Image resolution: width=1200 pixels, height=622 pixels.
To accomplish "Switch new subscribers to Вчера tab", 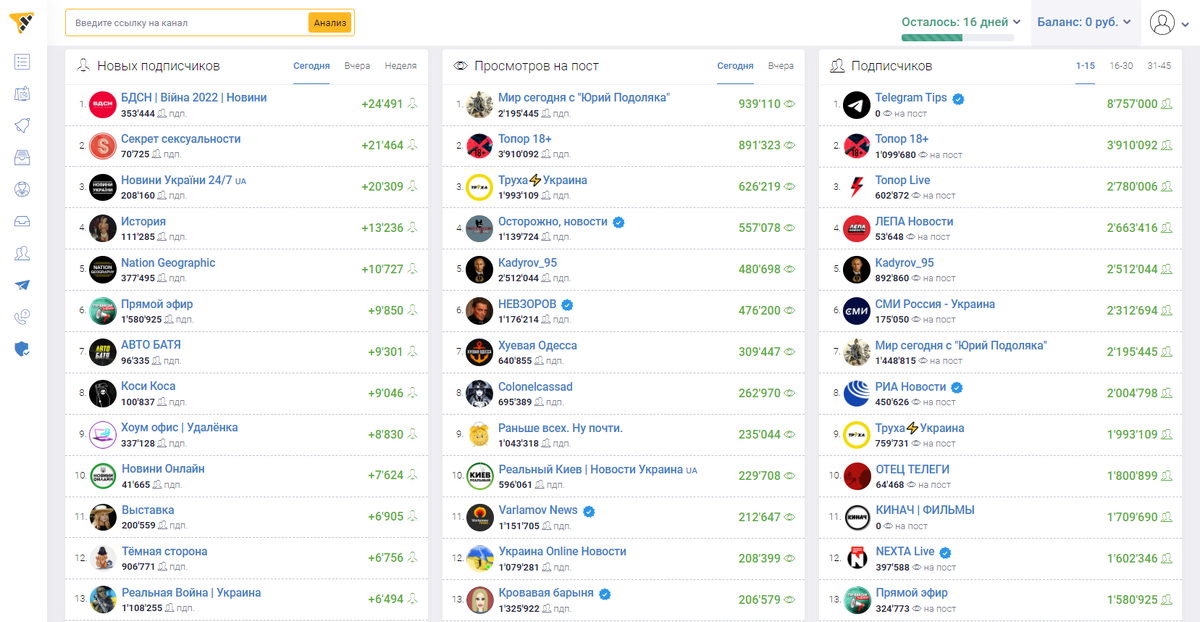I will click(x=357, y=66).
